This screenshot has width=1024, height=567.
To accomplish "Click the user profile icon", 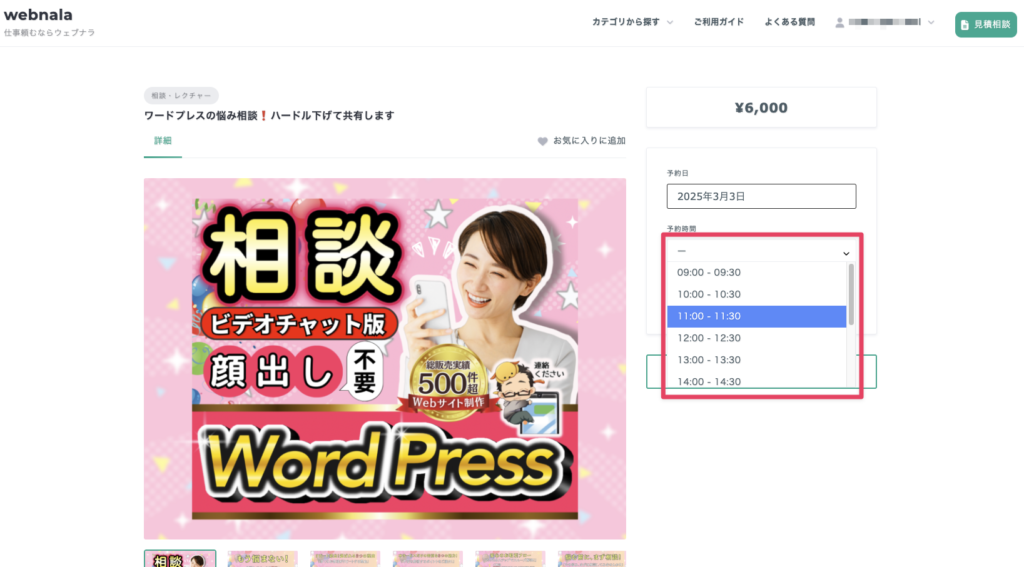I will point(839,23).
